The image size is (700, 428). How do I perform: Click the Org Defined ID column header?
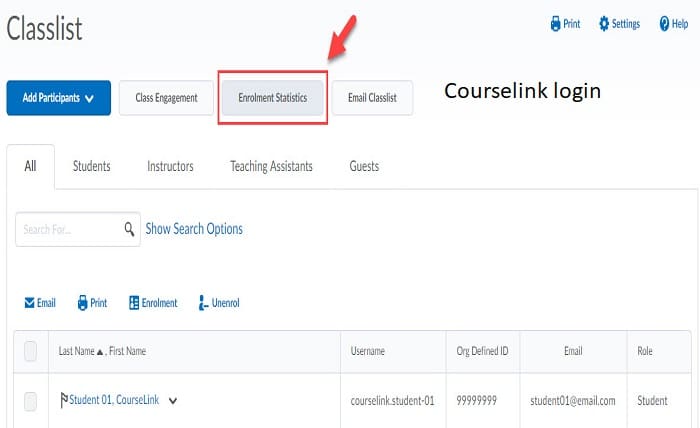pyautogui.click(x=482, y=351)
